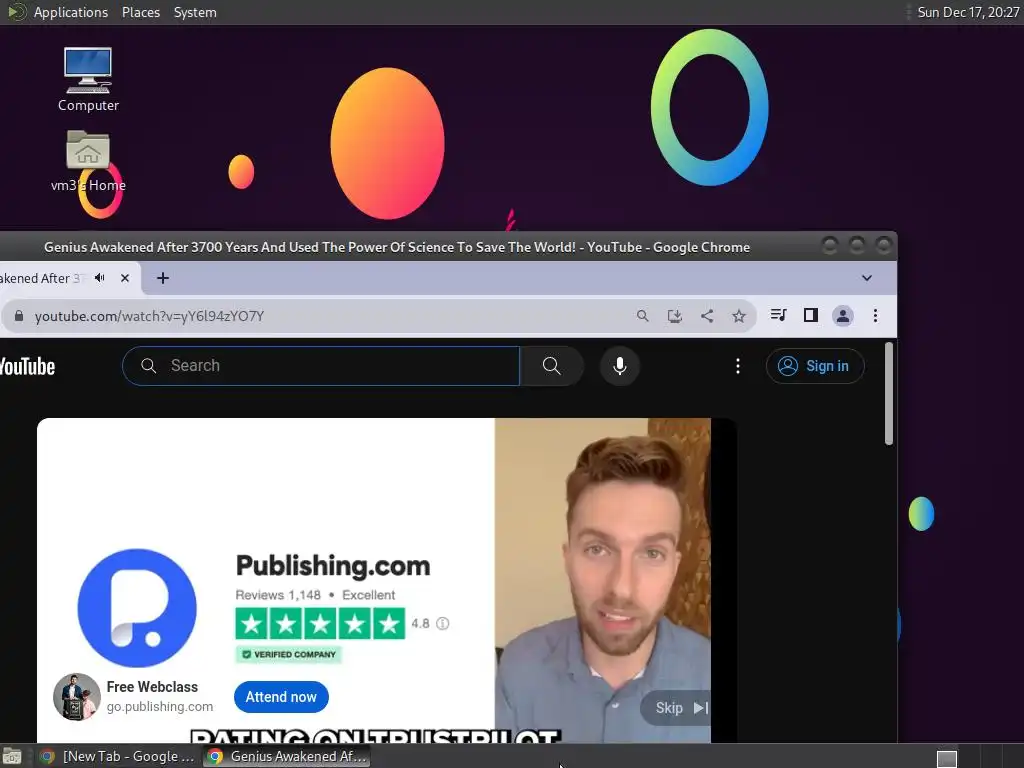The height and width of the screenshot is (768, 1024).
Task: Click the workspace switcher box
Action: point(947,759)
